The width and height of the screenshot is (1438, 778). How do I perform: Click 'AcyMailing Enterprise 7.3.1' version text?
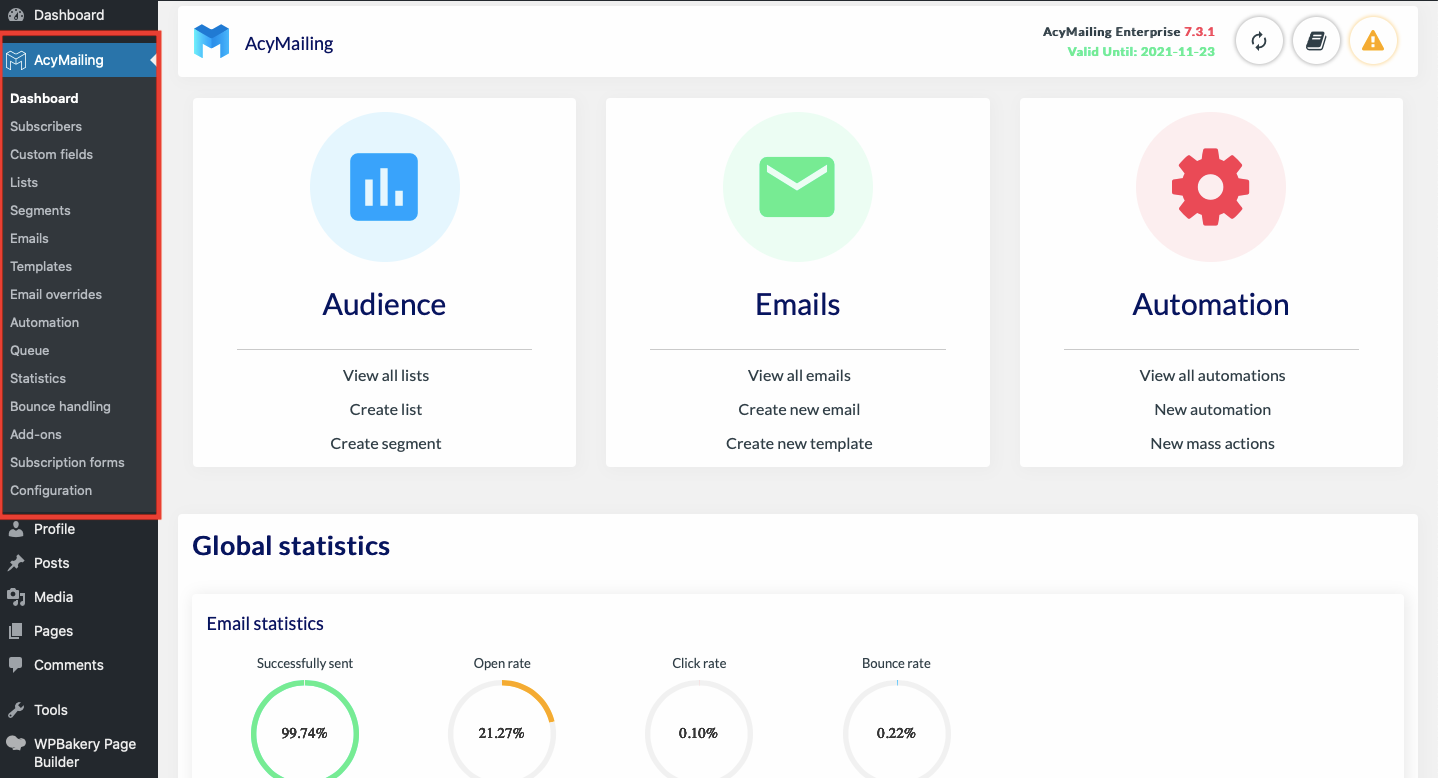click(x=1128, y=32)
